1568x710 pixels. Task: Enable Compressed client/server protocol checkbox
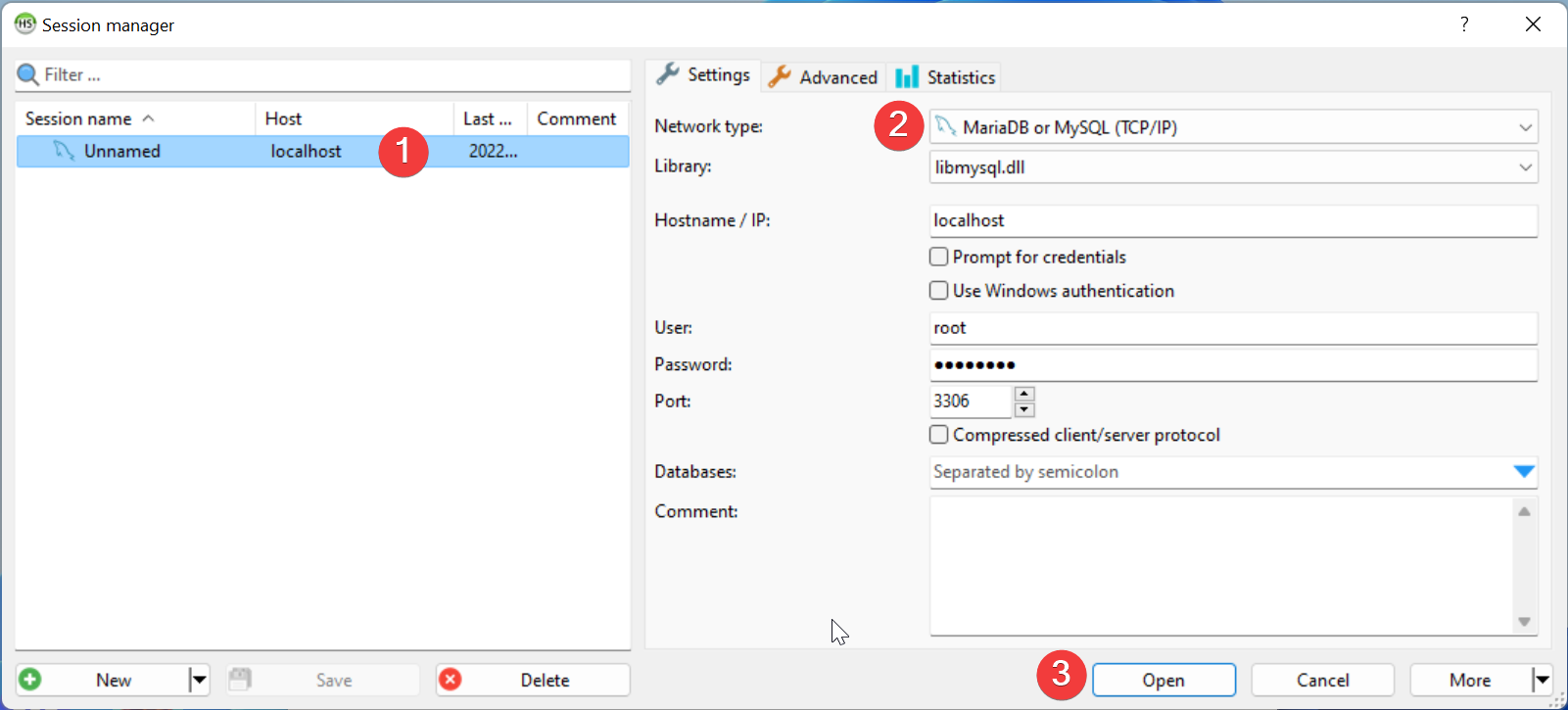tap(938, 435)
